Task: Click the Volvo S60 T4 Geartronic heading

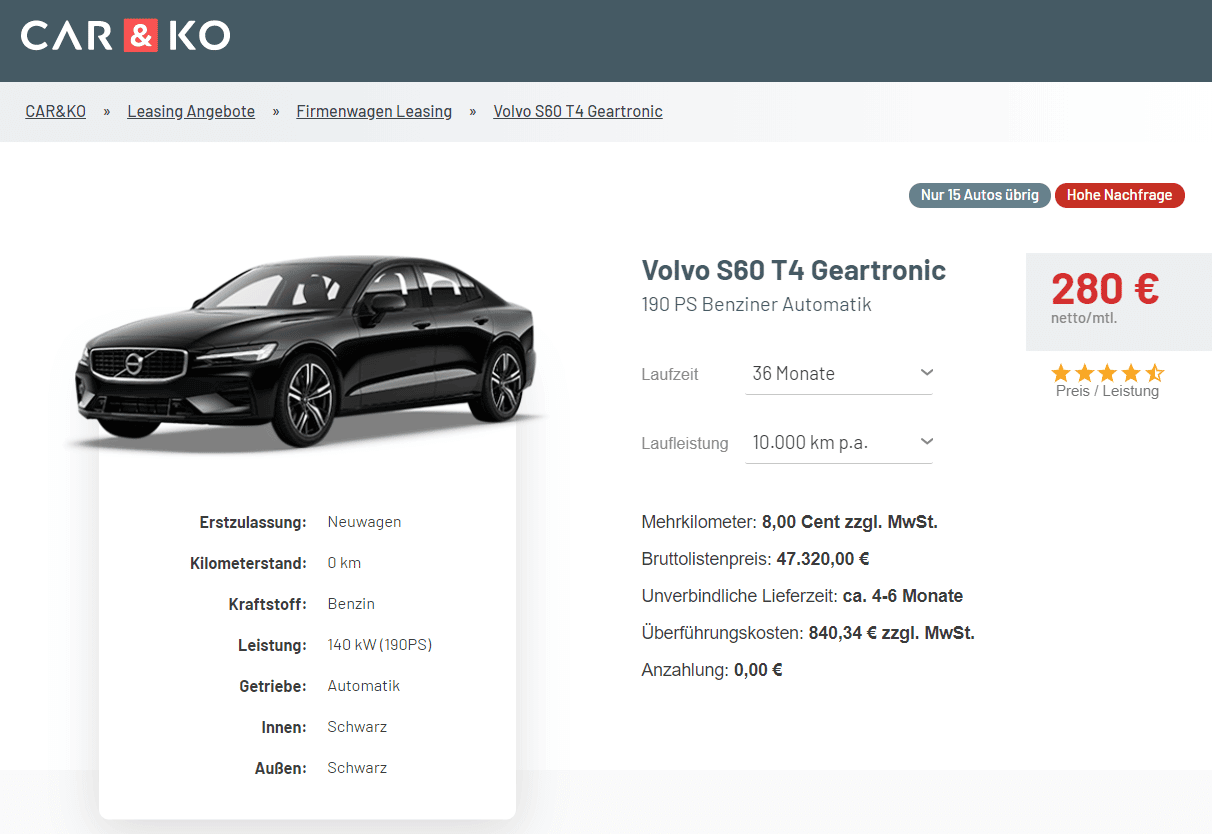Action: 794,270
